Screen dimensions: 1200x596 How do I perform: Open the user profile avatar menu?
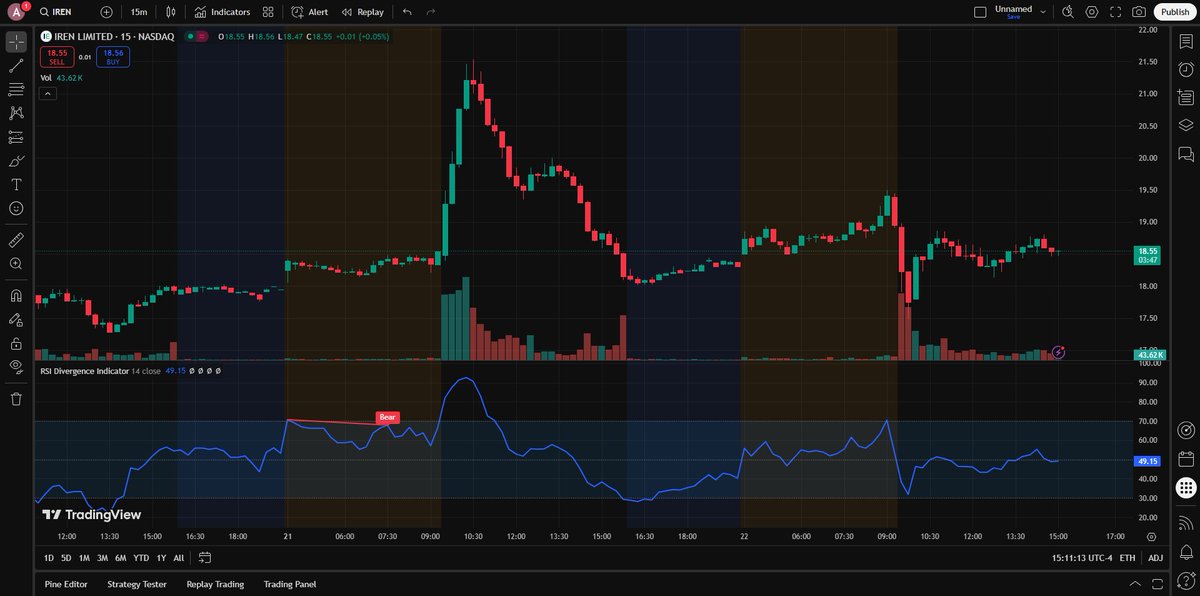pos(16,12)
